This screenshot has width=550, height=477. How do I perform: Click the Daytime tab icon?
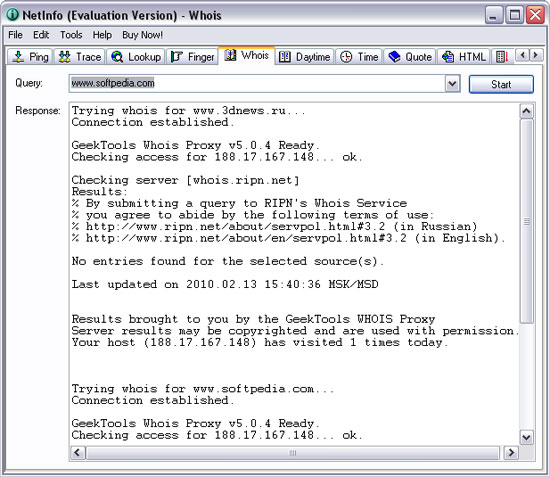click(x=284, y=56)
